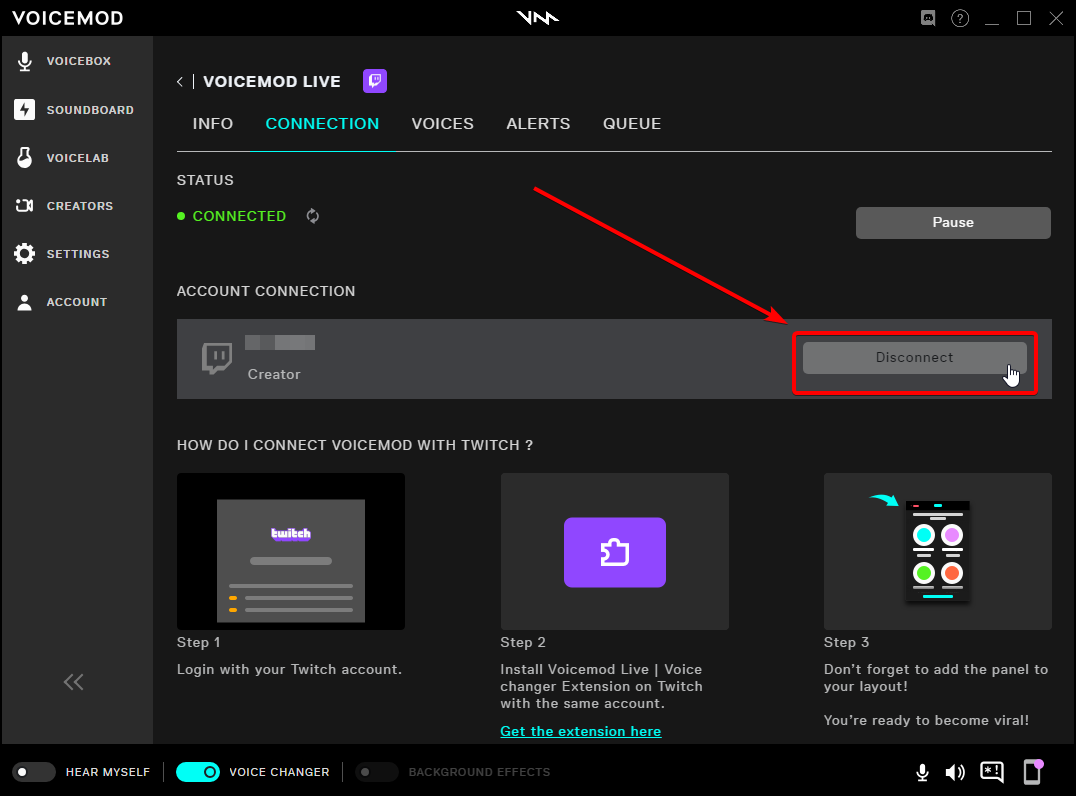Image resolution: width=1076 pixels, height=796 pixels.
Task: Open Voicelab flask icon
Action: click(x=25, y=158)
